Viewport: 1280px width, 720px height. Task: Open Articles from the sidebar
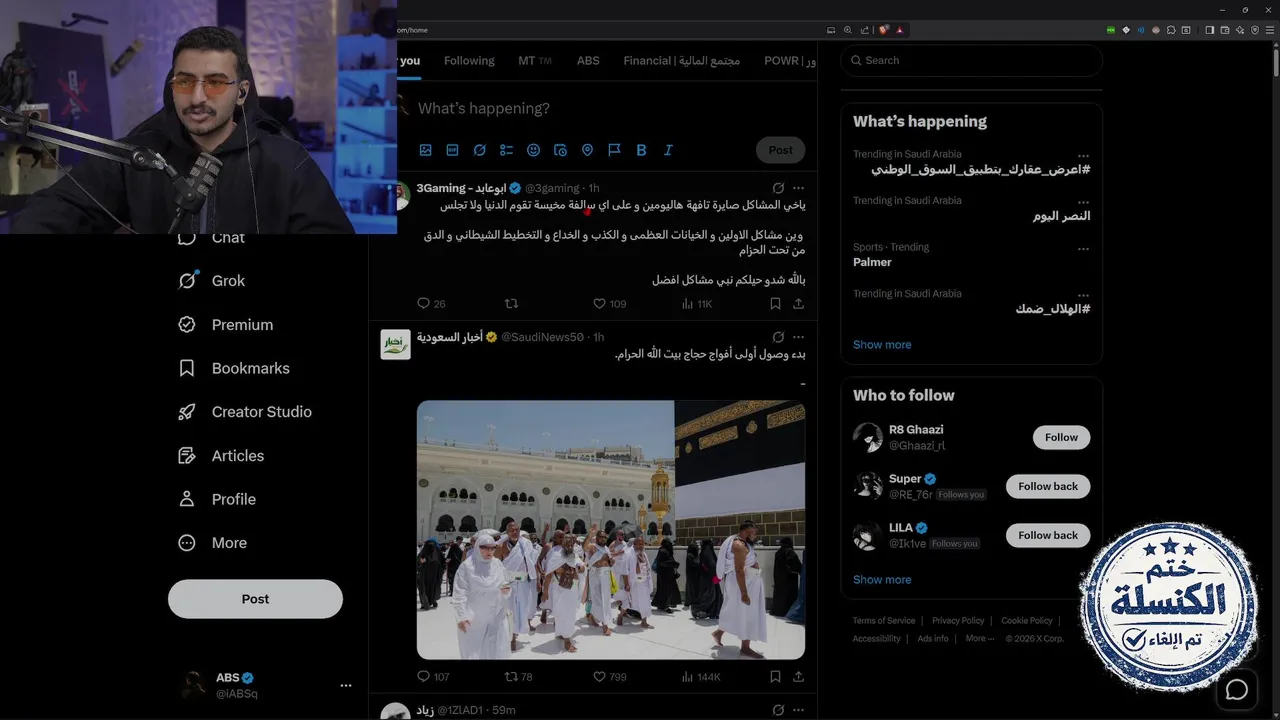coord(221,456)
